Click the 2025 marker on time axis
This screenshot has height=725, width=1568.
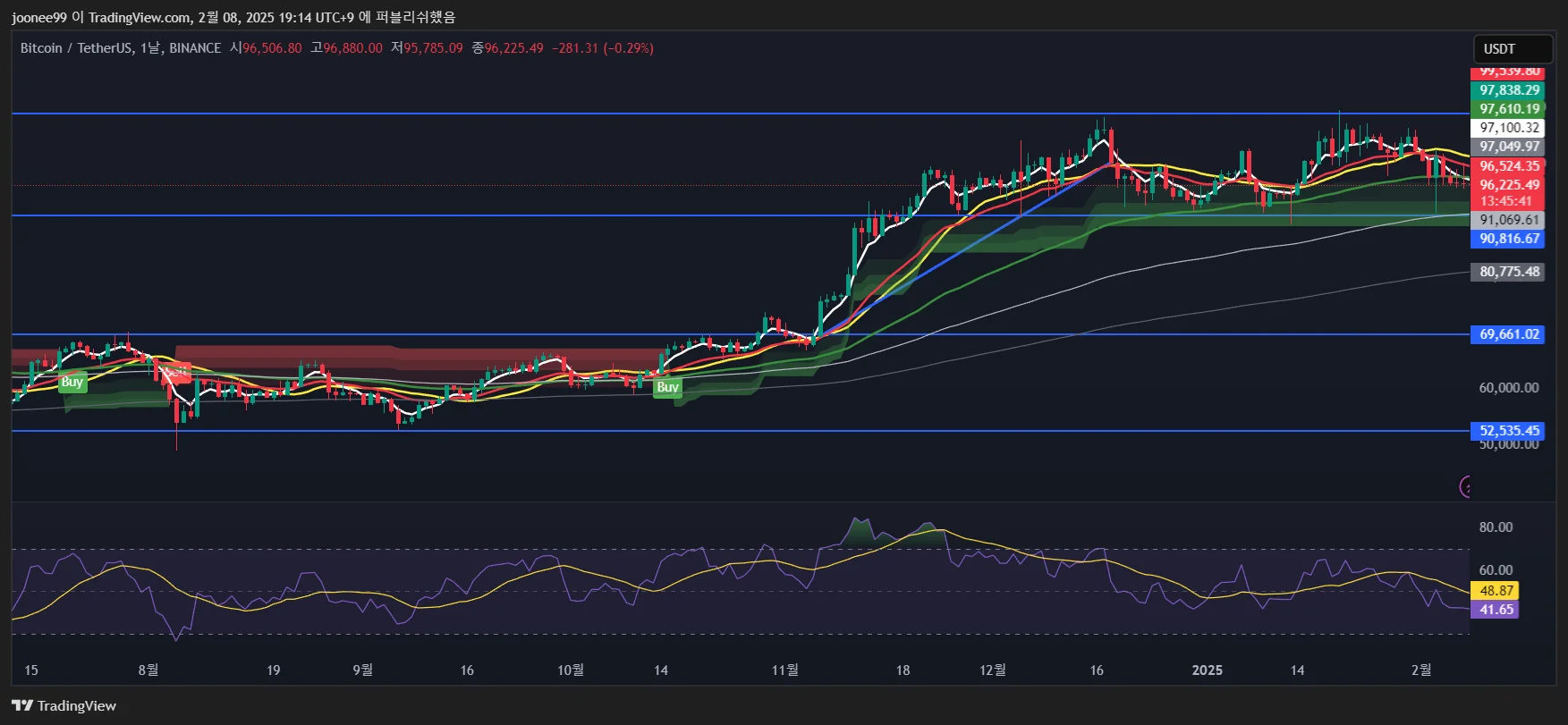pyautogui.click(x=1207, y=670)
